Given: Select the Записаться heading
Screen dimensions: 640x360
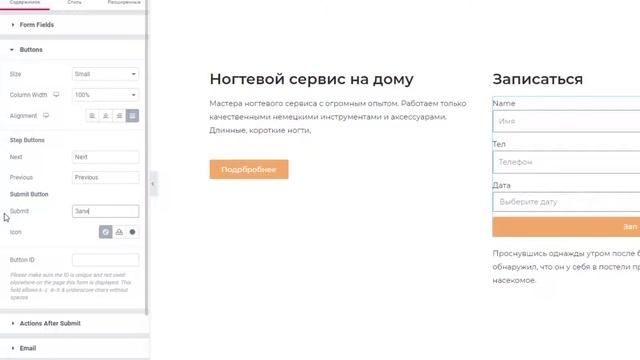Looking at the screenshot, I should [x=538, y=79].
